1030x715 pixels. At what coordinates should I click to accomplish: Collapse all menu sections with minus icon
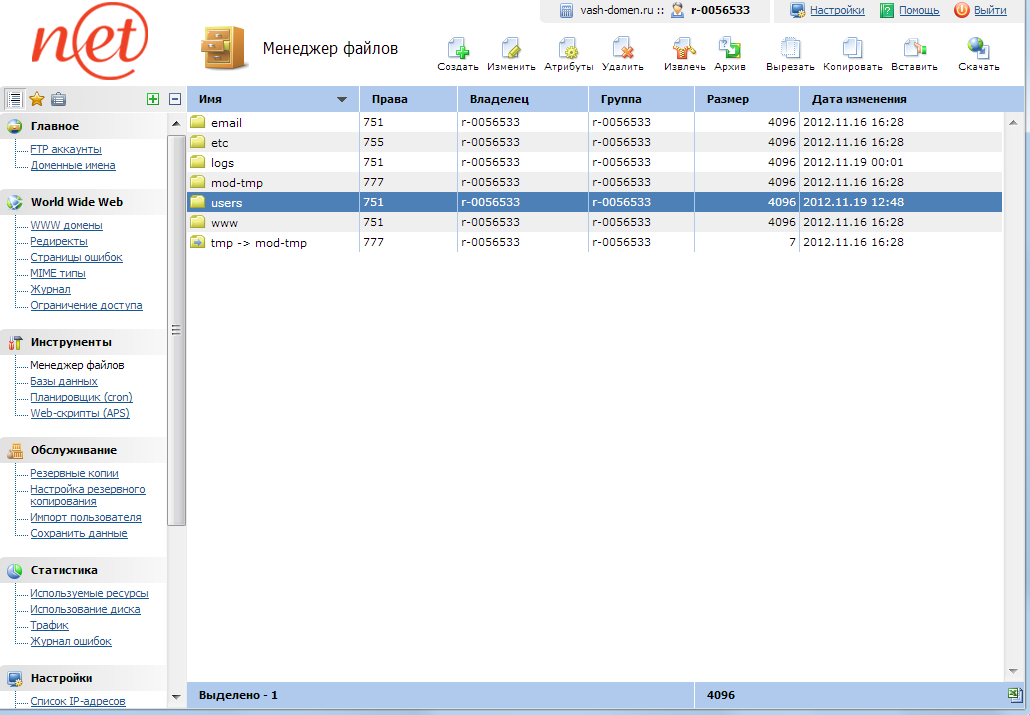click(175, 99)
